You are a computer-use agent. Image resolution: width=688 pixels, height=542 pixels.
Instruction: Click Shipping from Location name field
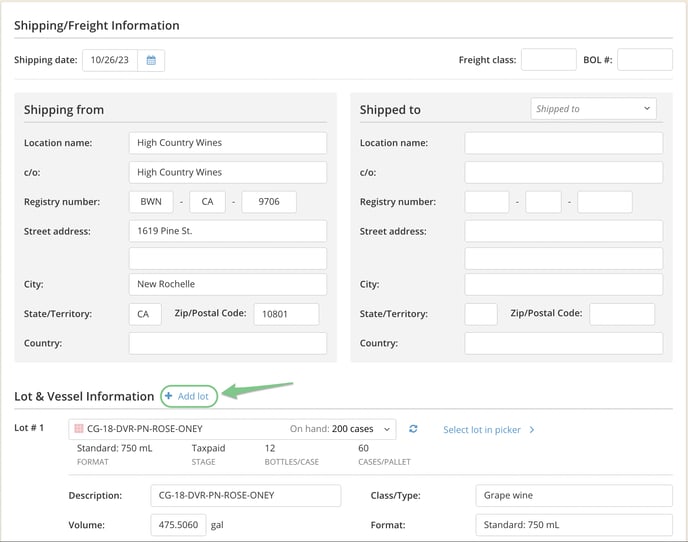(227, 143)
